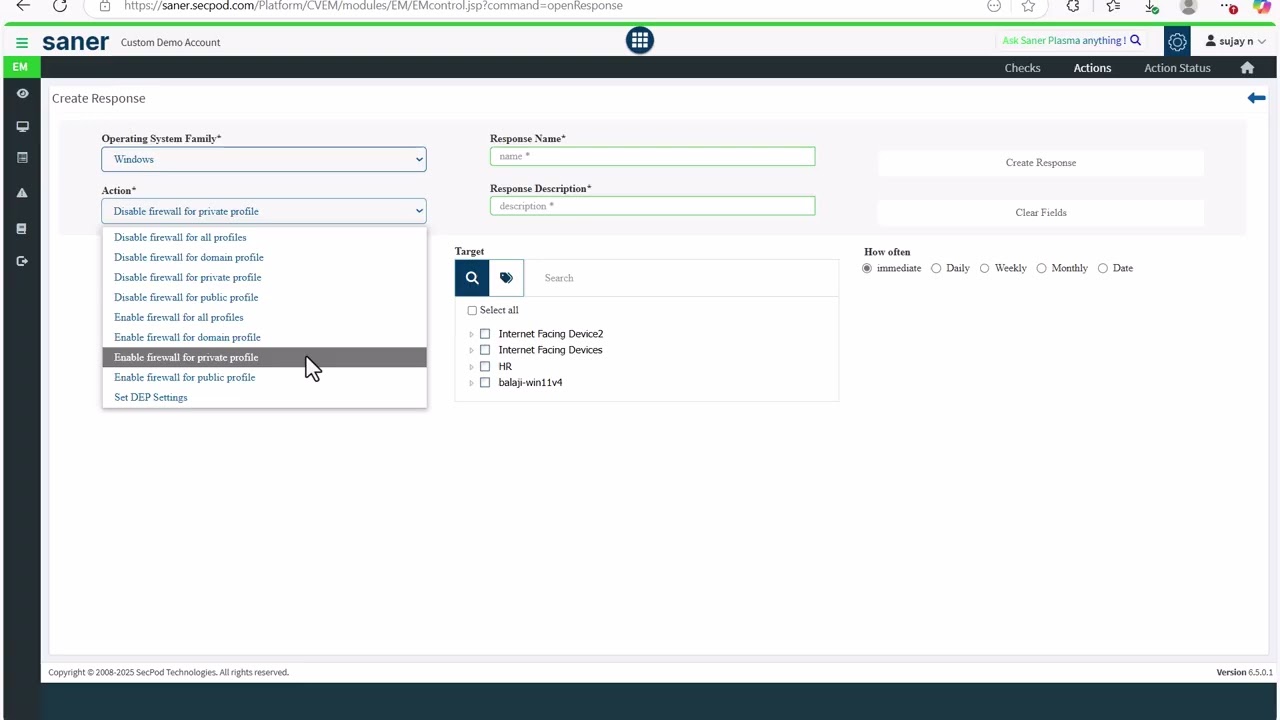Screen dimensions: 1280x720
Task: Open the reports sidebar icon
Action: pos(22,158)
